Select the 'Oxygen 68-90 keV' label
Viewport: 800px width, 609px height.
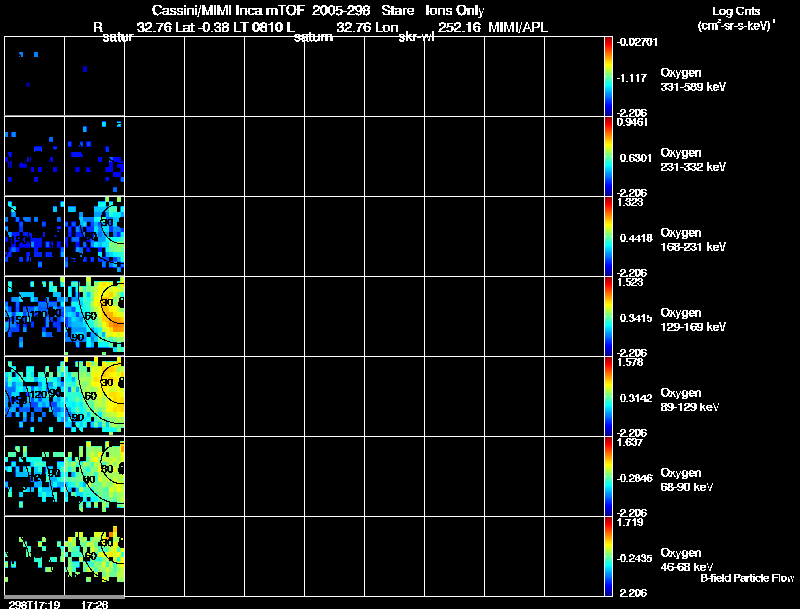[687, 480]
